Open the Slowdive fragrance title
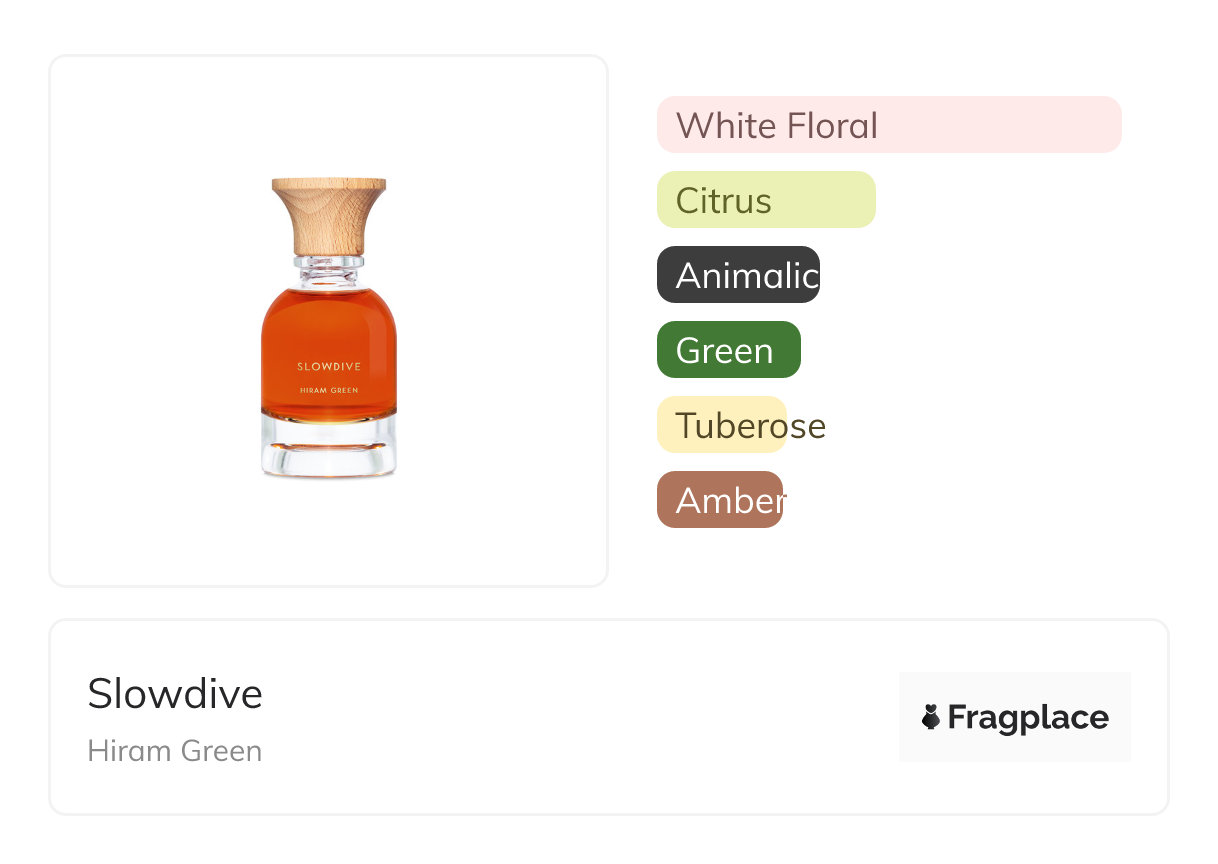Screen dimensions: 1218x864 tap(175, 694)
